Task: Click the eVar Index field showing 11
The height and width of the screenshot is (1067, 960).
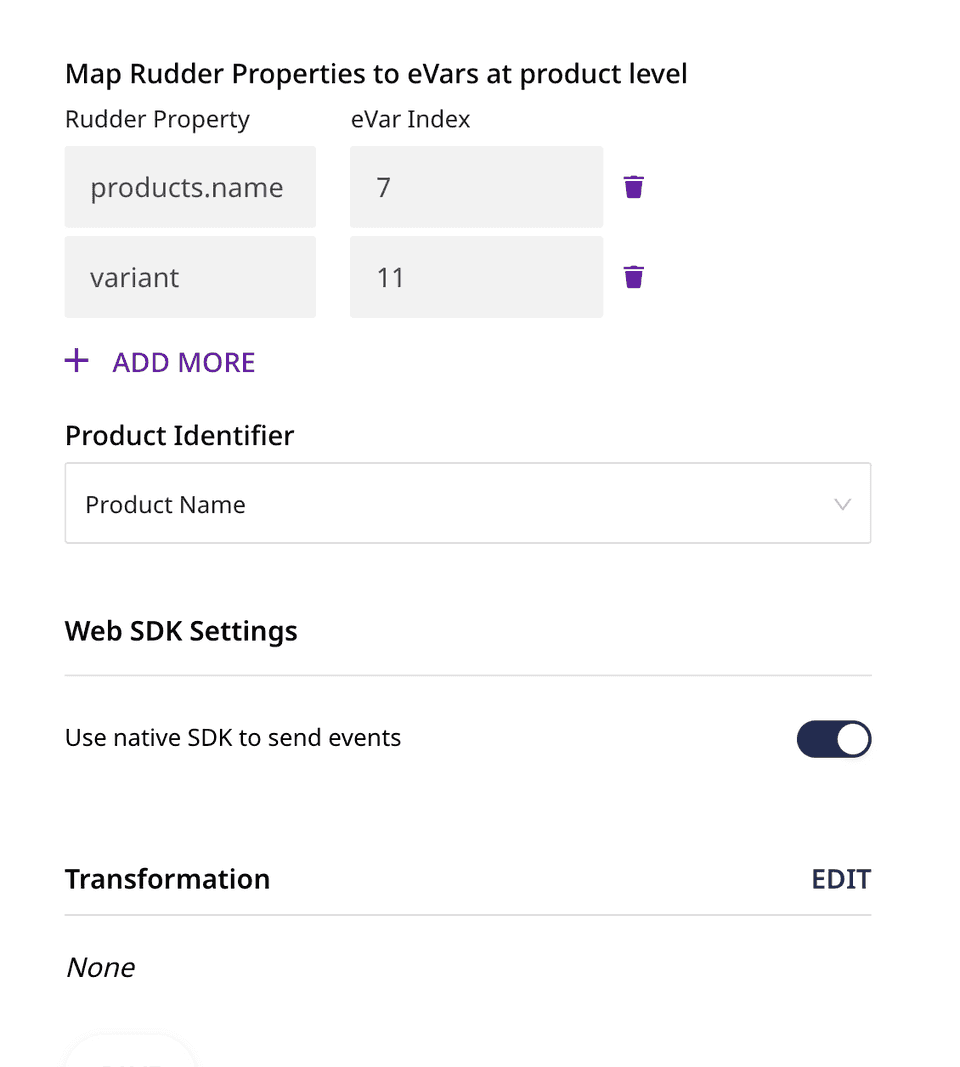Action: (x=476, y=277)
